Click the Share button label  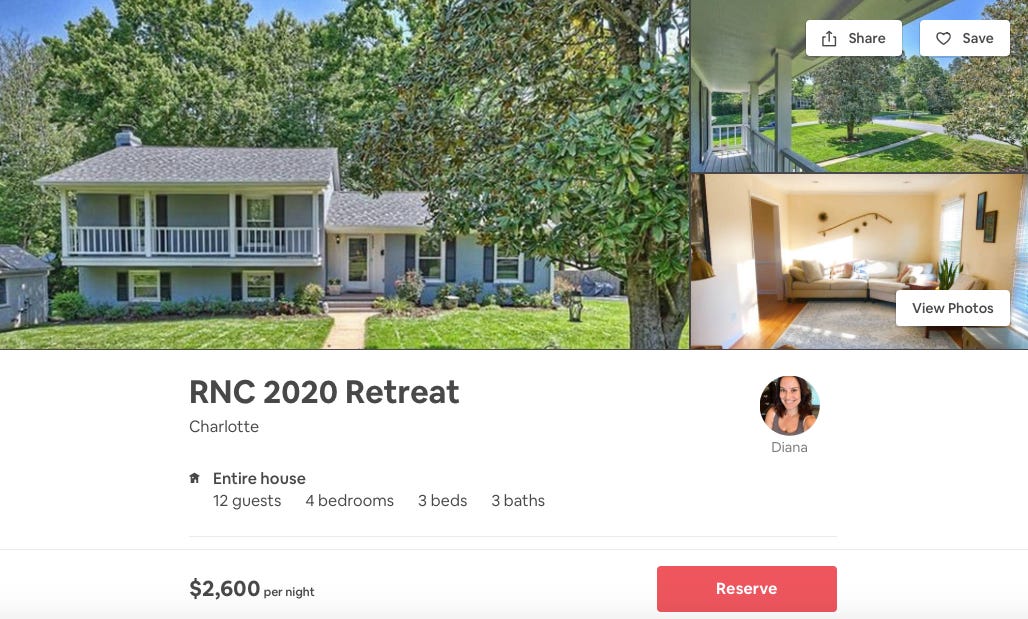coord(866,39)
